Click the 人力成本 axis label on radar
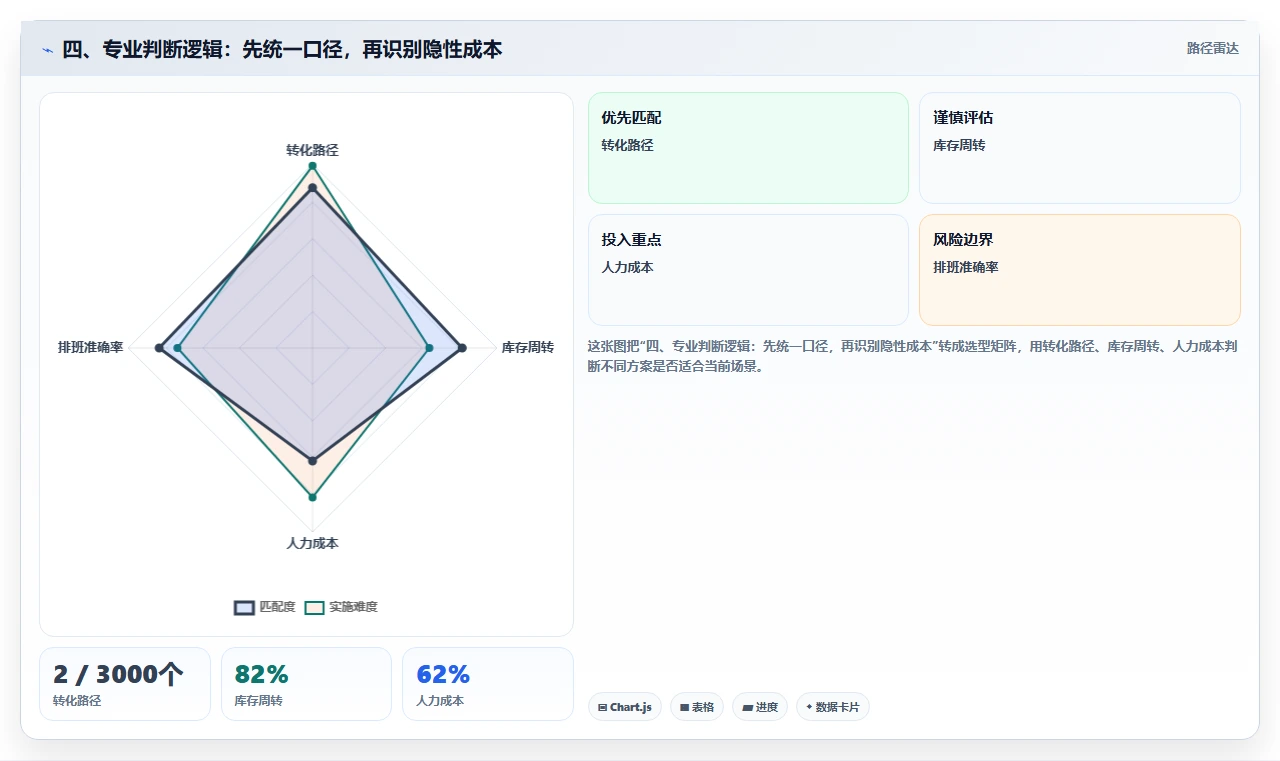The image size is (1280, 761). pos(312,543)
